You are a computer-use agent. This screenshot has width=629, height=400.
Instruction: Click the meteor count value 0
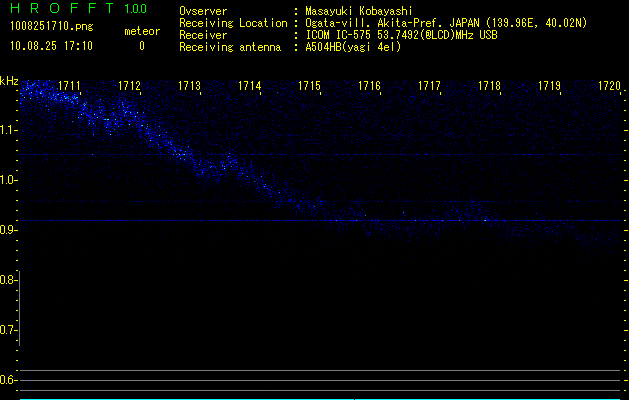[x=141, y=46]
